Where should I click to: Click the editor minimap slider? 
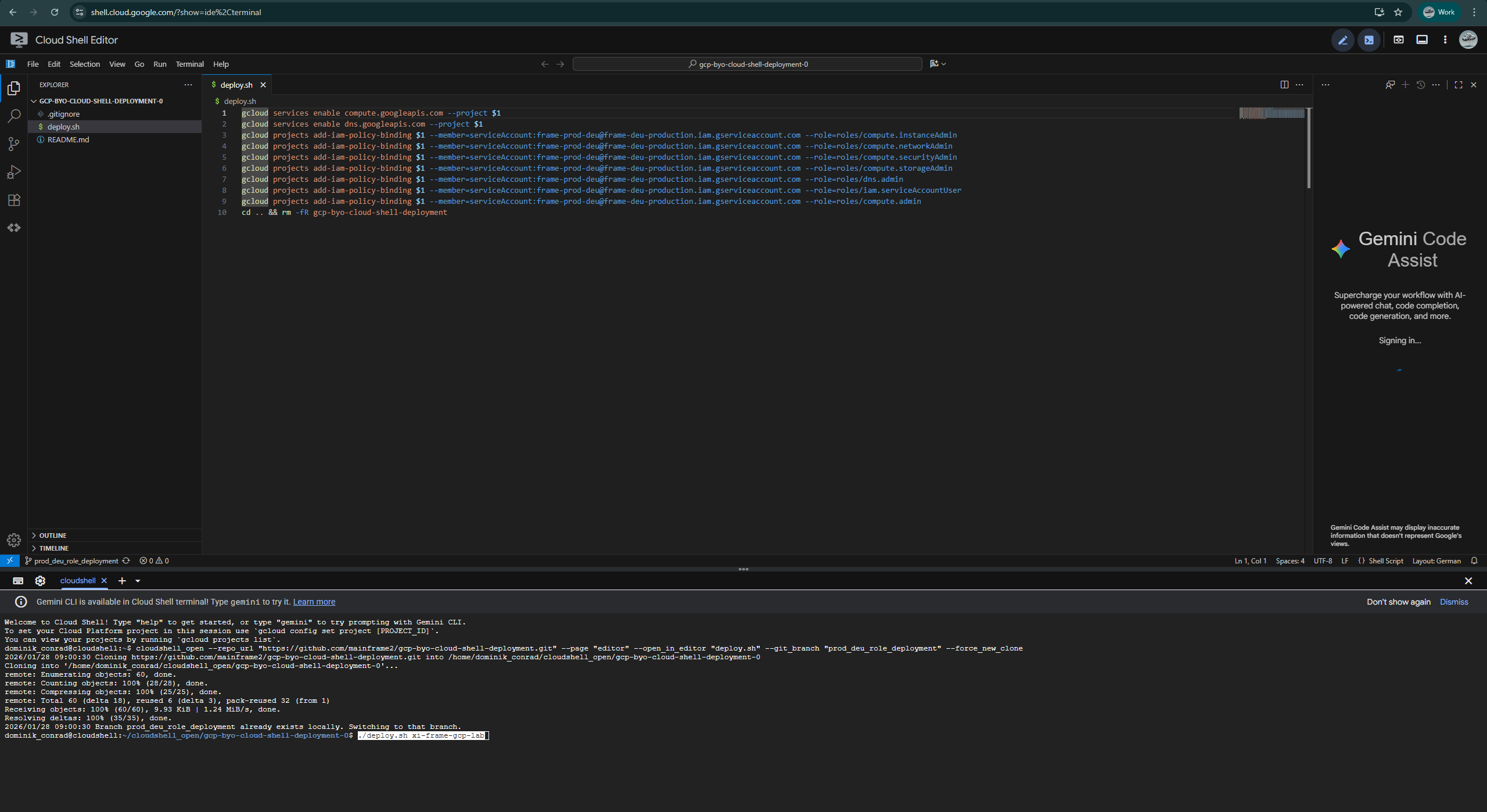click(x=1272, y=113)
